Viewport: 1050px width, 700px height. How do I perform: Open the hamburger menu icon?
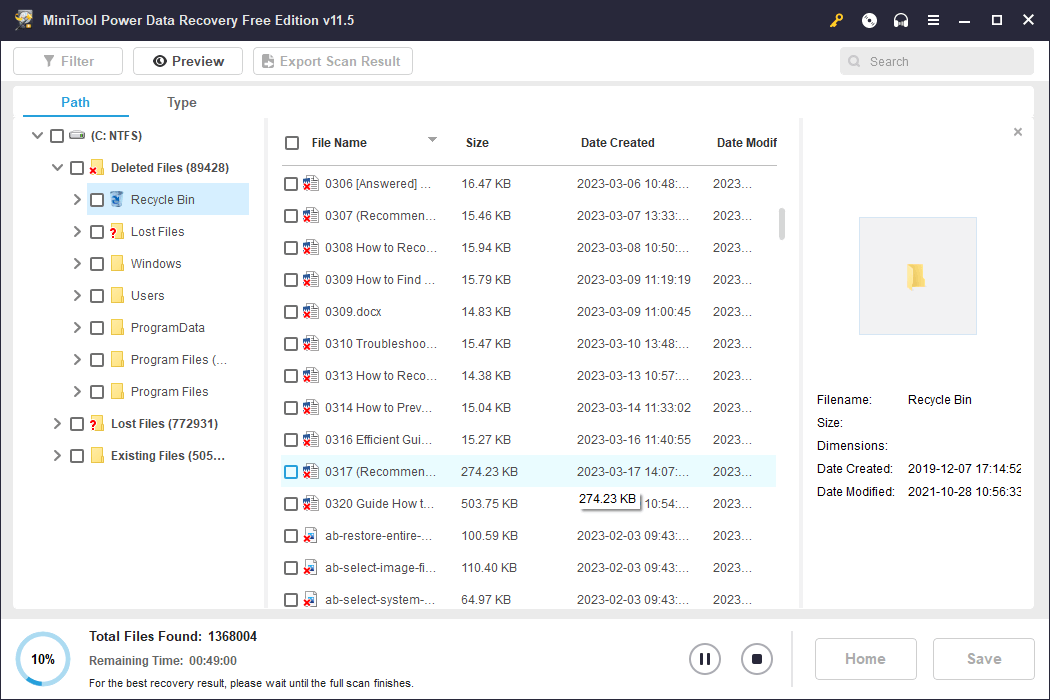coord(933,20)
